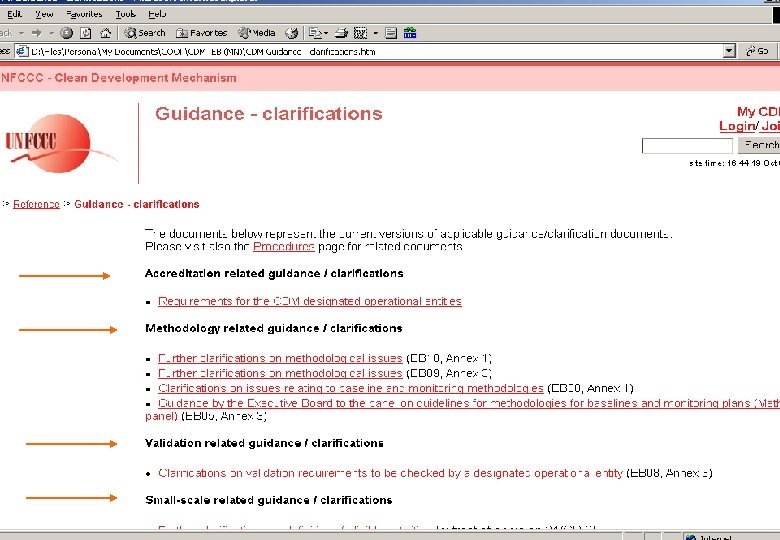Click the 'Methodology related guidance / clarifications' heading

tap(274, 328)
